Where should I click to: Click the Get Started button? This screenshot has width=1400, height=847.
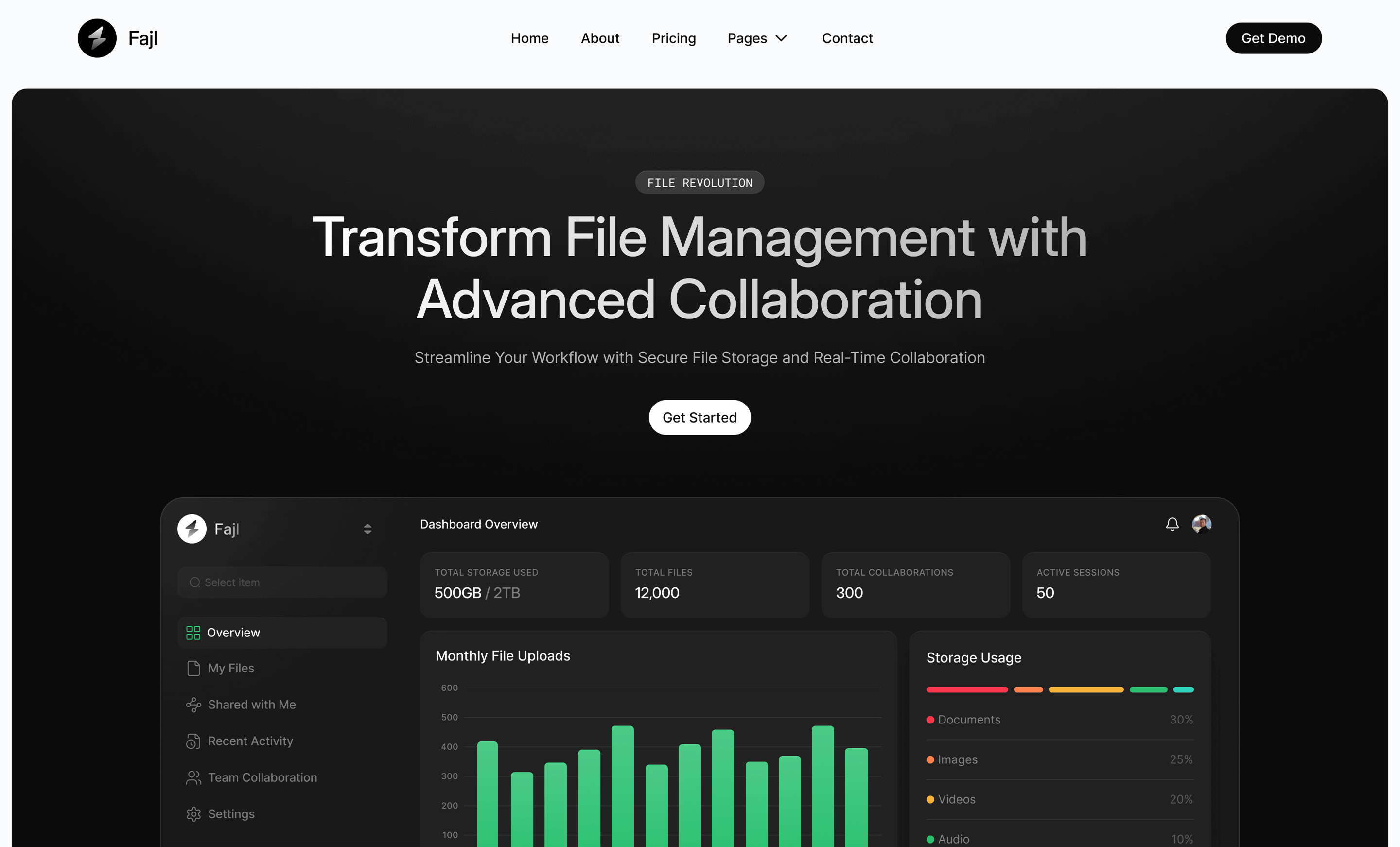tap(700, 417)
